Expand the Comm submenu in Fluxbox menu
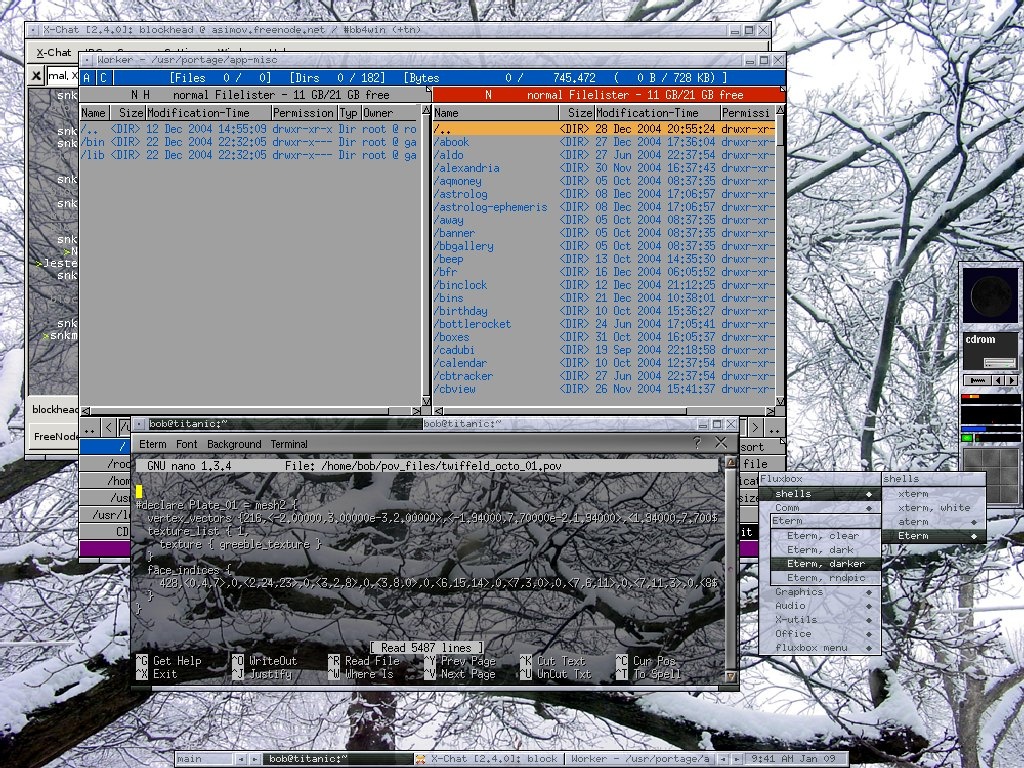 [820, 507]
